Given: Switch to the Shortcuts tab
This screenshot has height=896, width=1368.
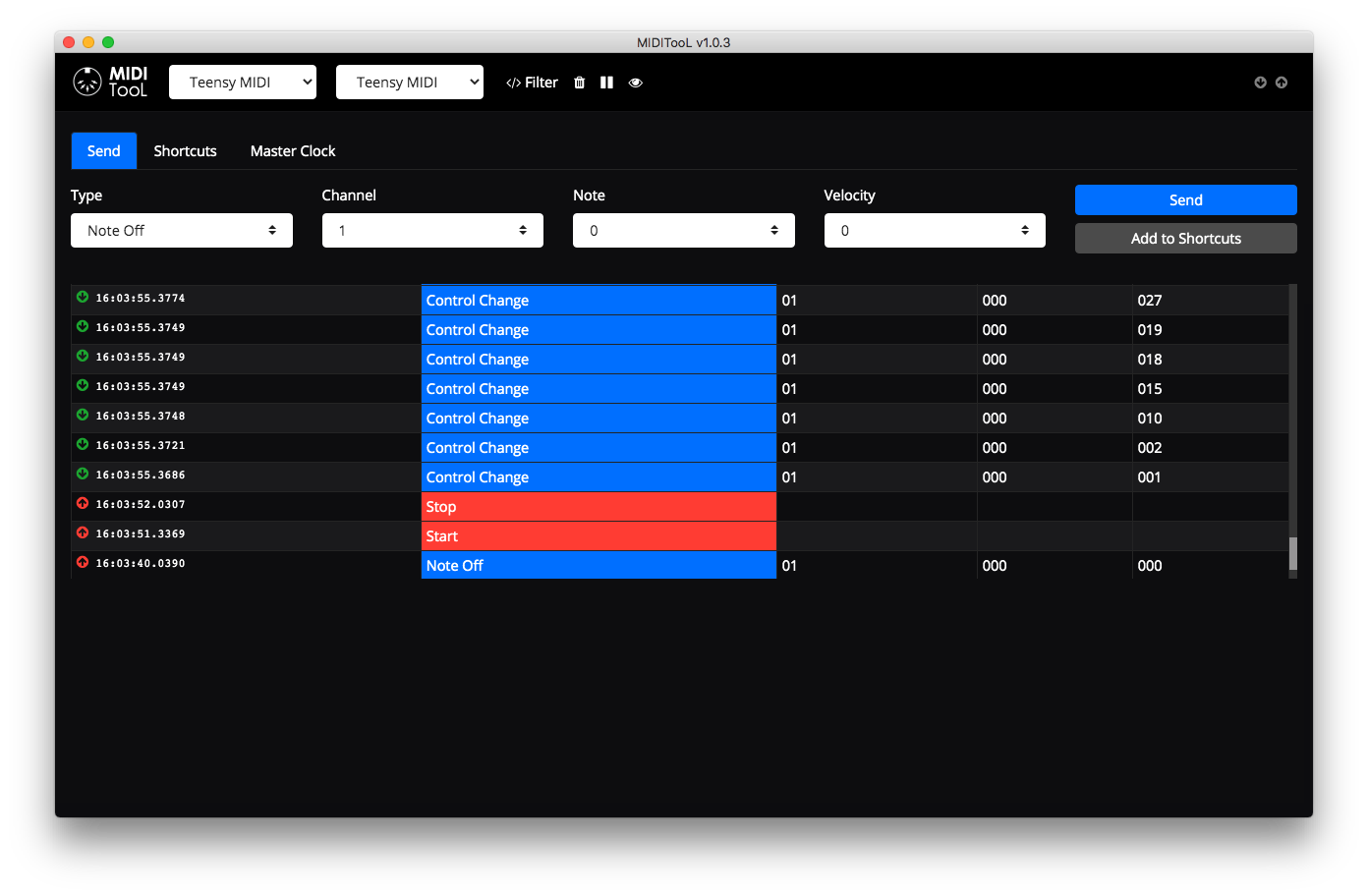Looking at the screenshot, I should point(185,151).
